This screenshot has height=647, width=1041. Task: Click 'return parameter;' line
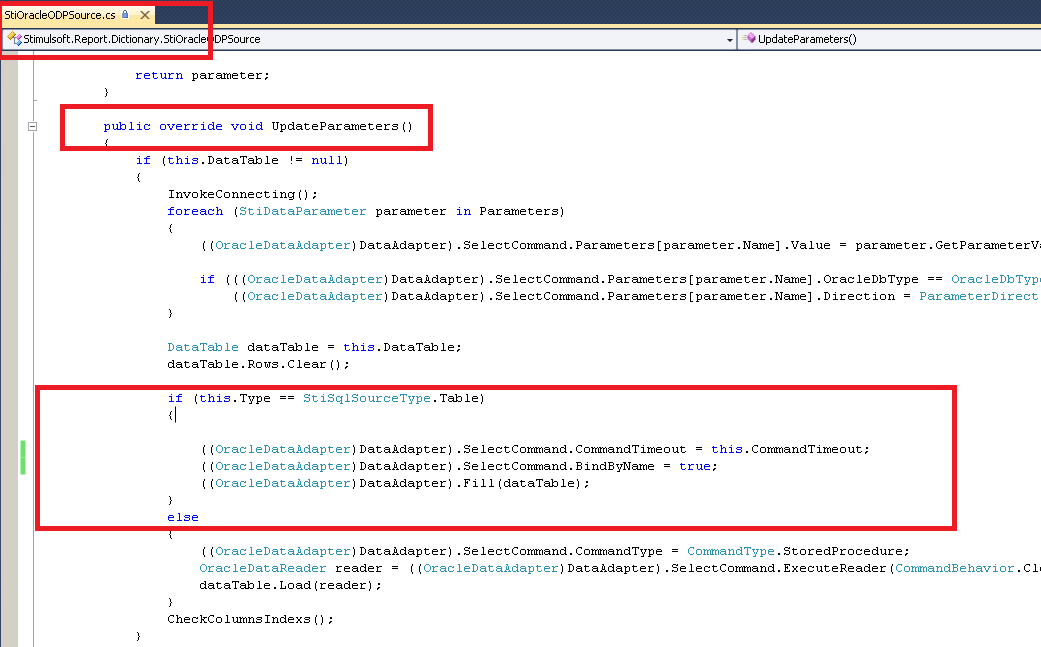(202, 76)
